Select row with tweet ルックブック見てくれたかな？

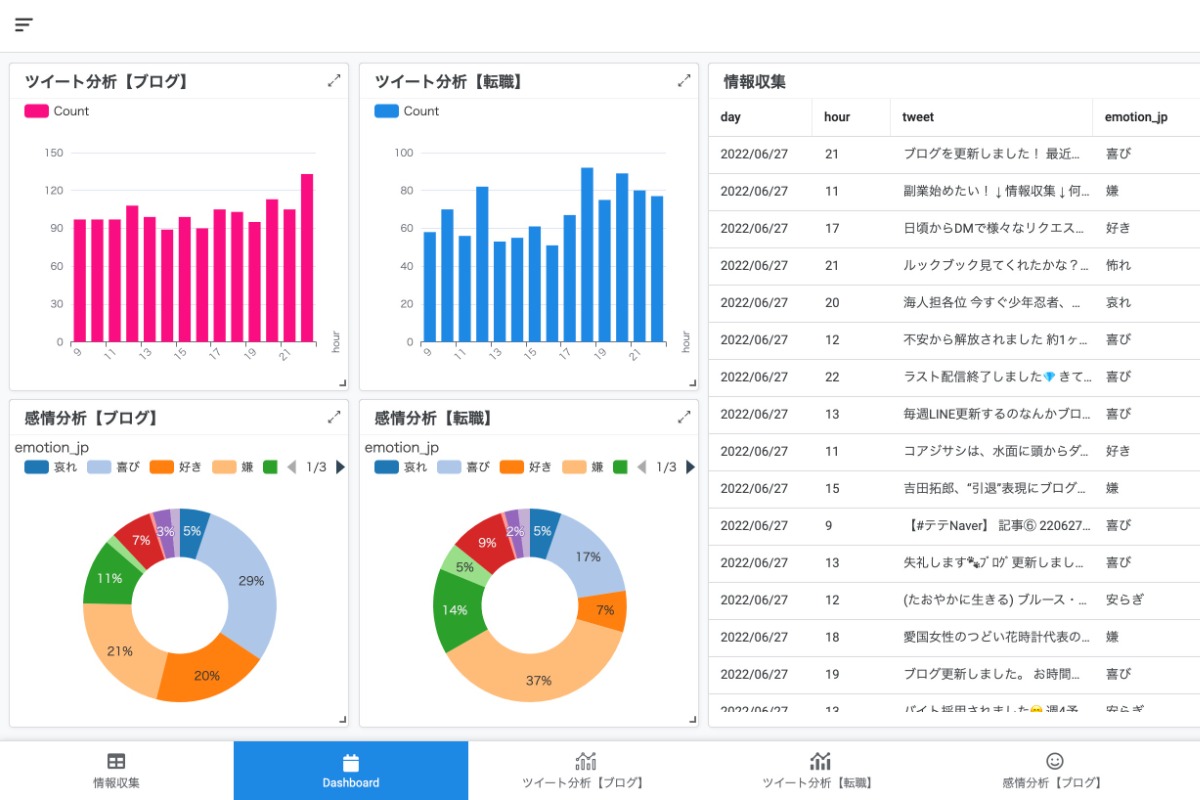pos(954,265)
